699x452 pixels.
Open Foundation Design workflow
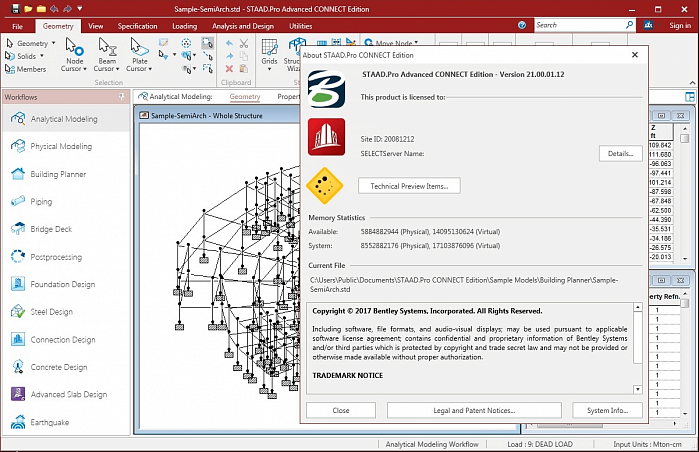66,284
